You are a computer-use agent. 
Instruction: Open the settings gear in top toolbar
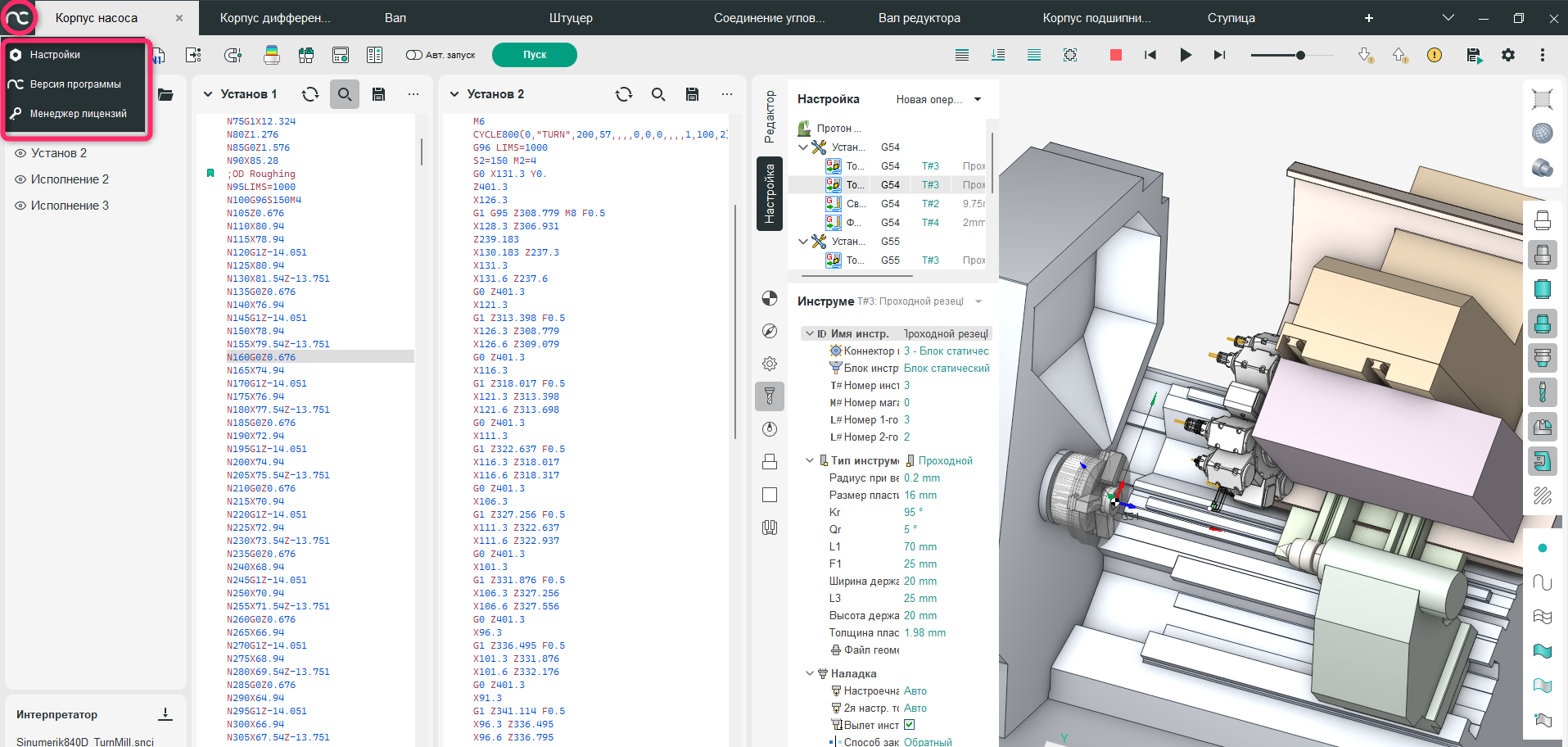[1508, 55]
